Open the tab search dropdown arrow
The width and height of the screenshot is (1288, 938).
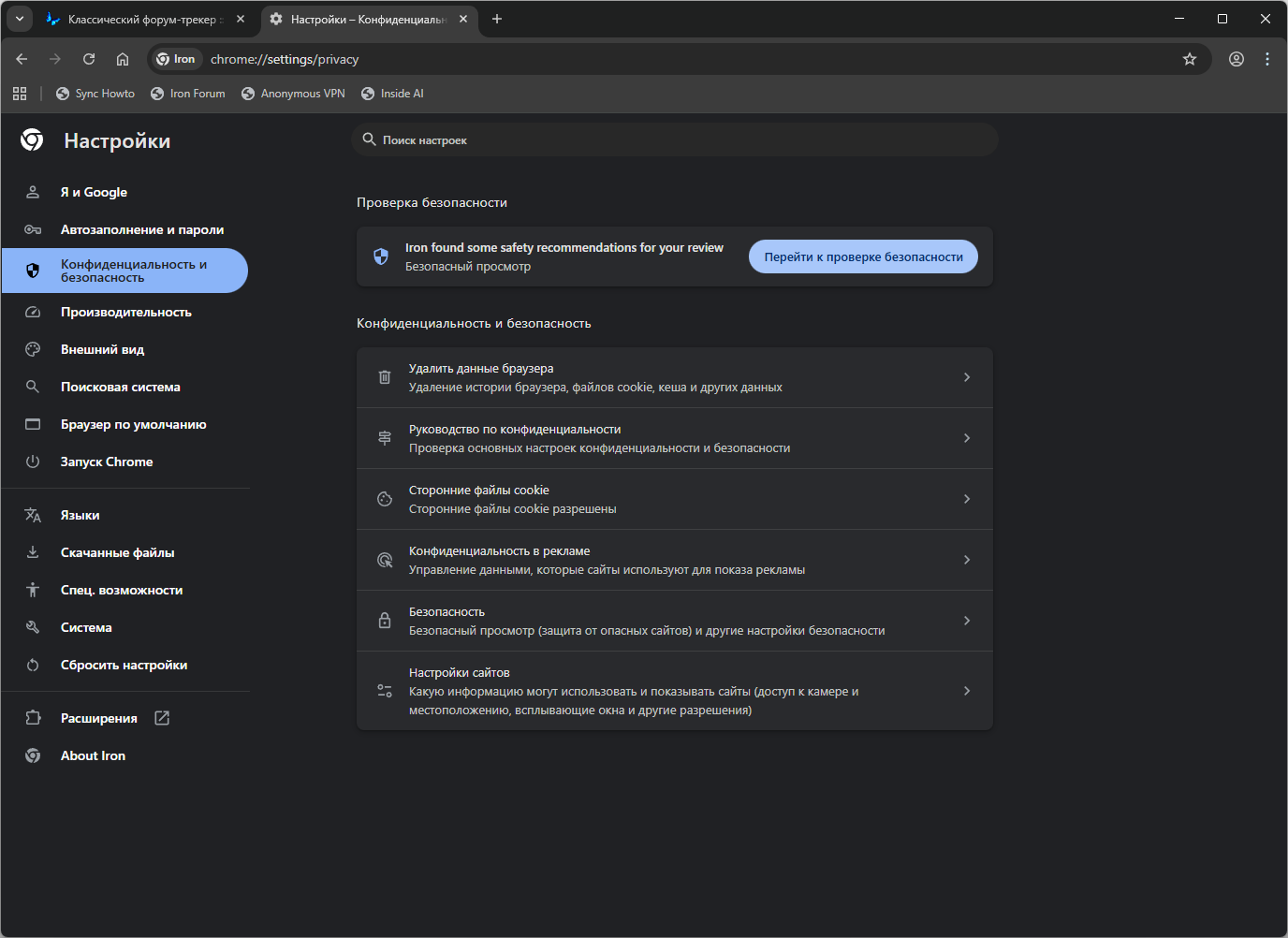click(20, 19)
